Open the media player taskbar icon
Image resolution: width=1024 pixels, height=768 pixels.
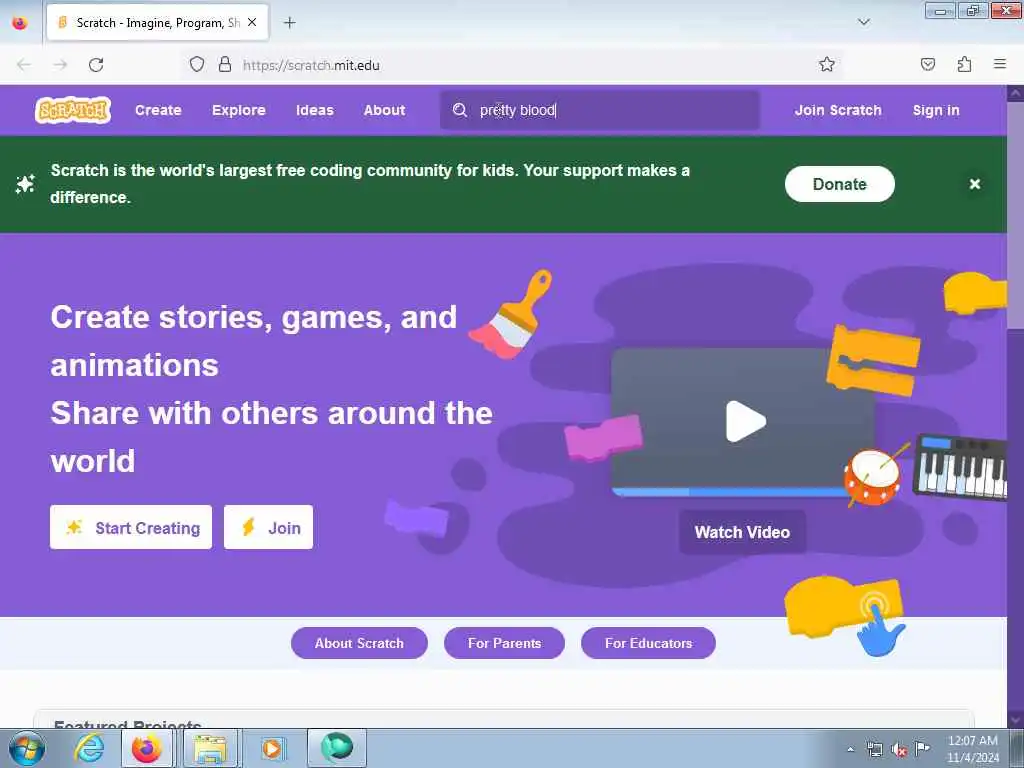[272, 748]
